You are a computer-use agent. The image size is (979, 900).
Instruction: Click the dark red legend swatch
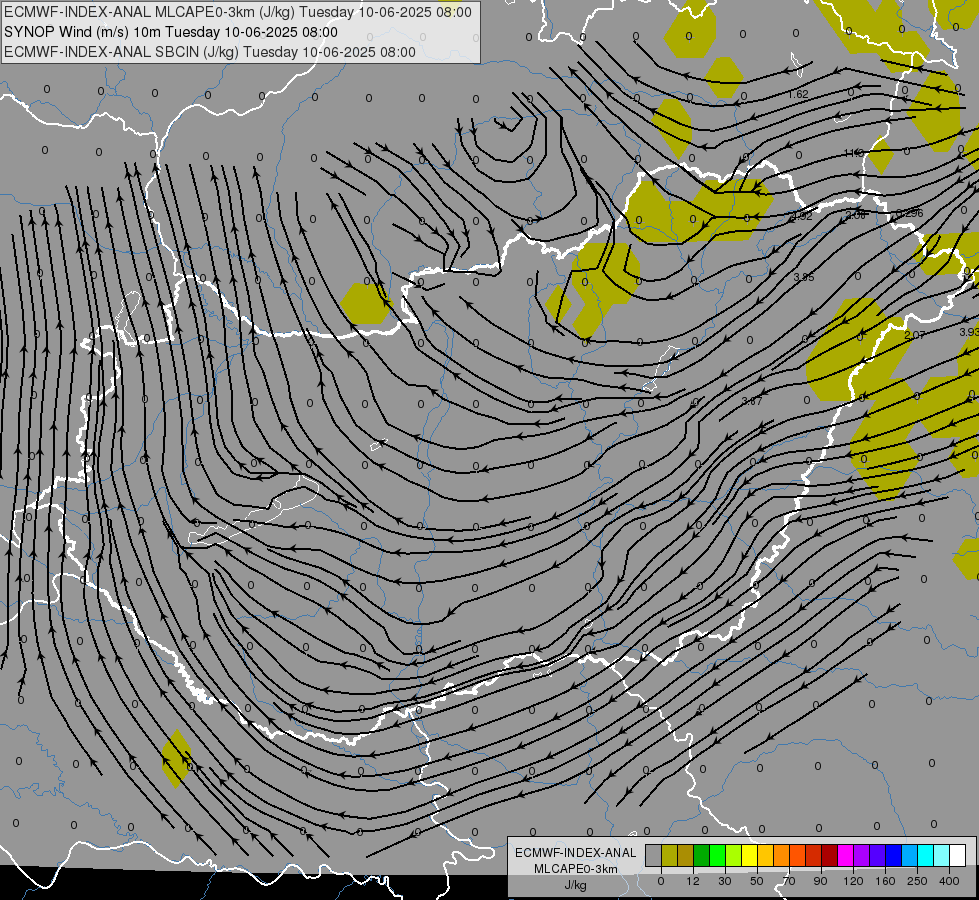pyautogui.click(x=829, y=855)
